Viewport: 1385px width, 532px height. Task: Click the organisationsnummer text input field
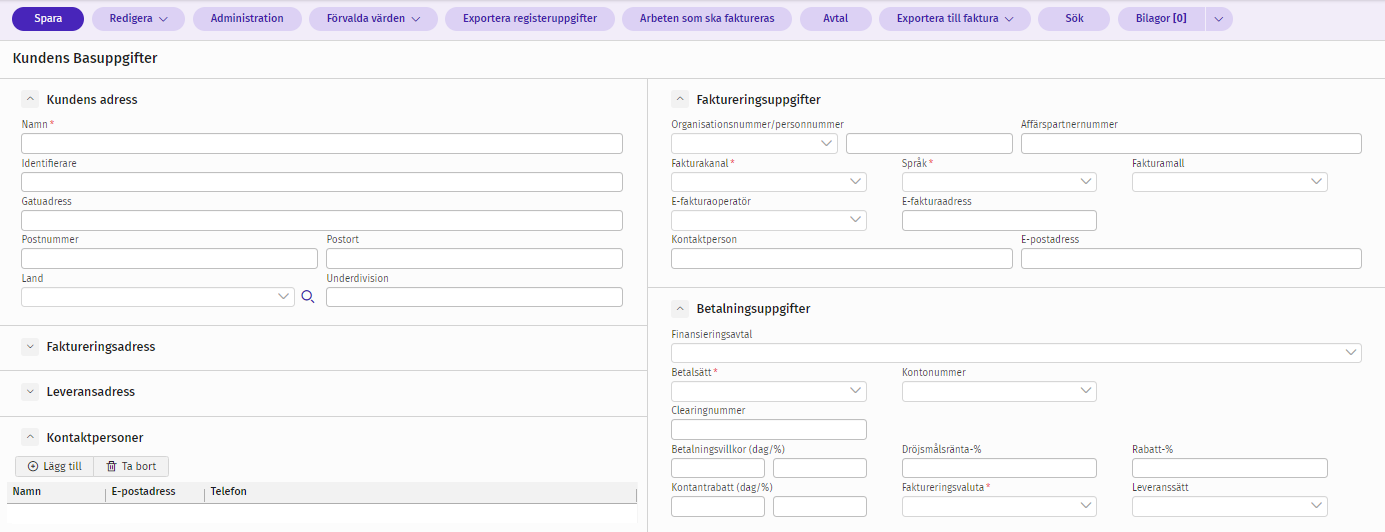click(x=929, y=143)
